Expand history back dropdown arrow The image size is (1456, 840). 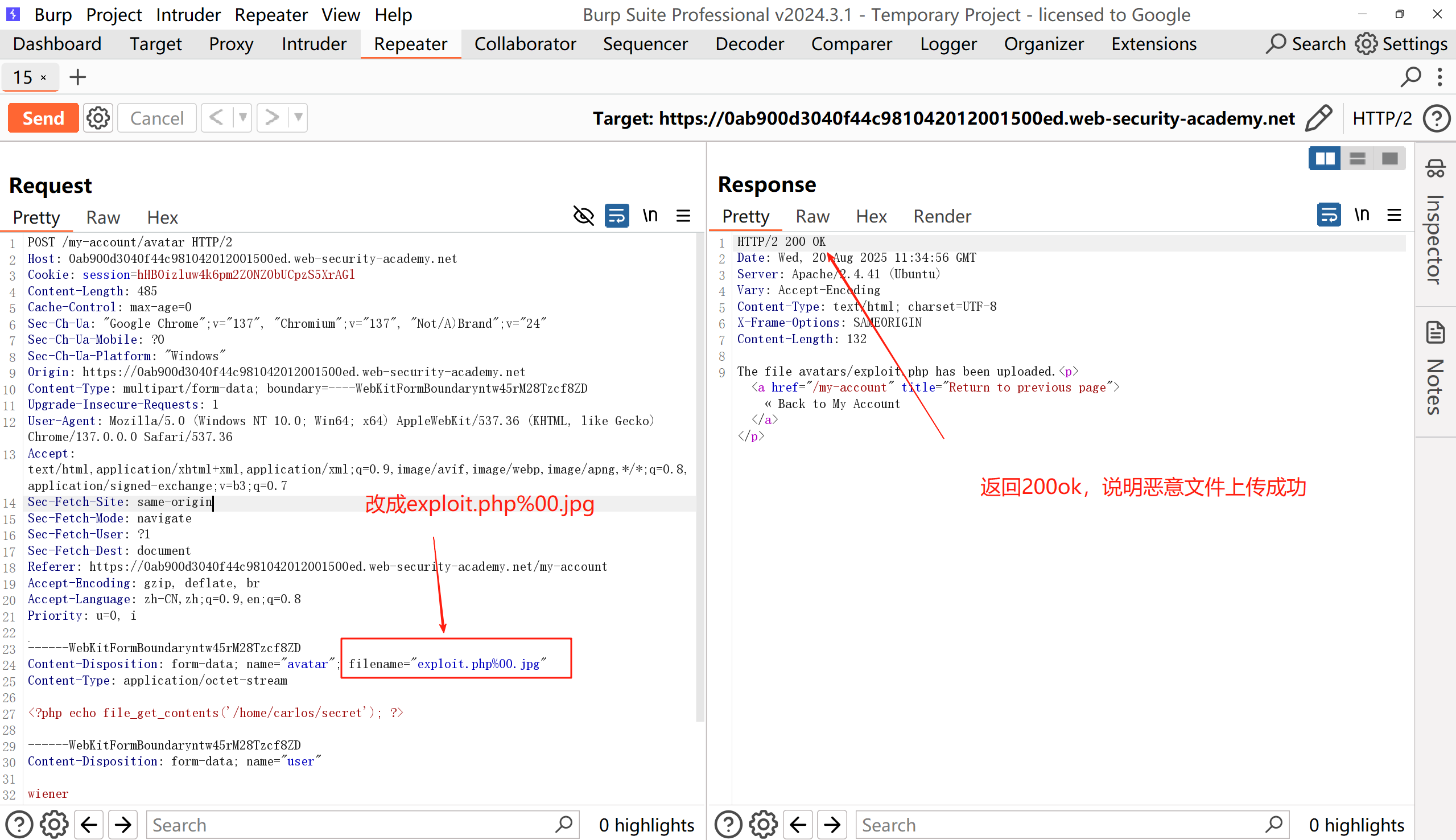[x=243, y=118]
